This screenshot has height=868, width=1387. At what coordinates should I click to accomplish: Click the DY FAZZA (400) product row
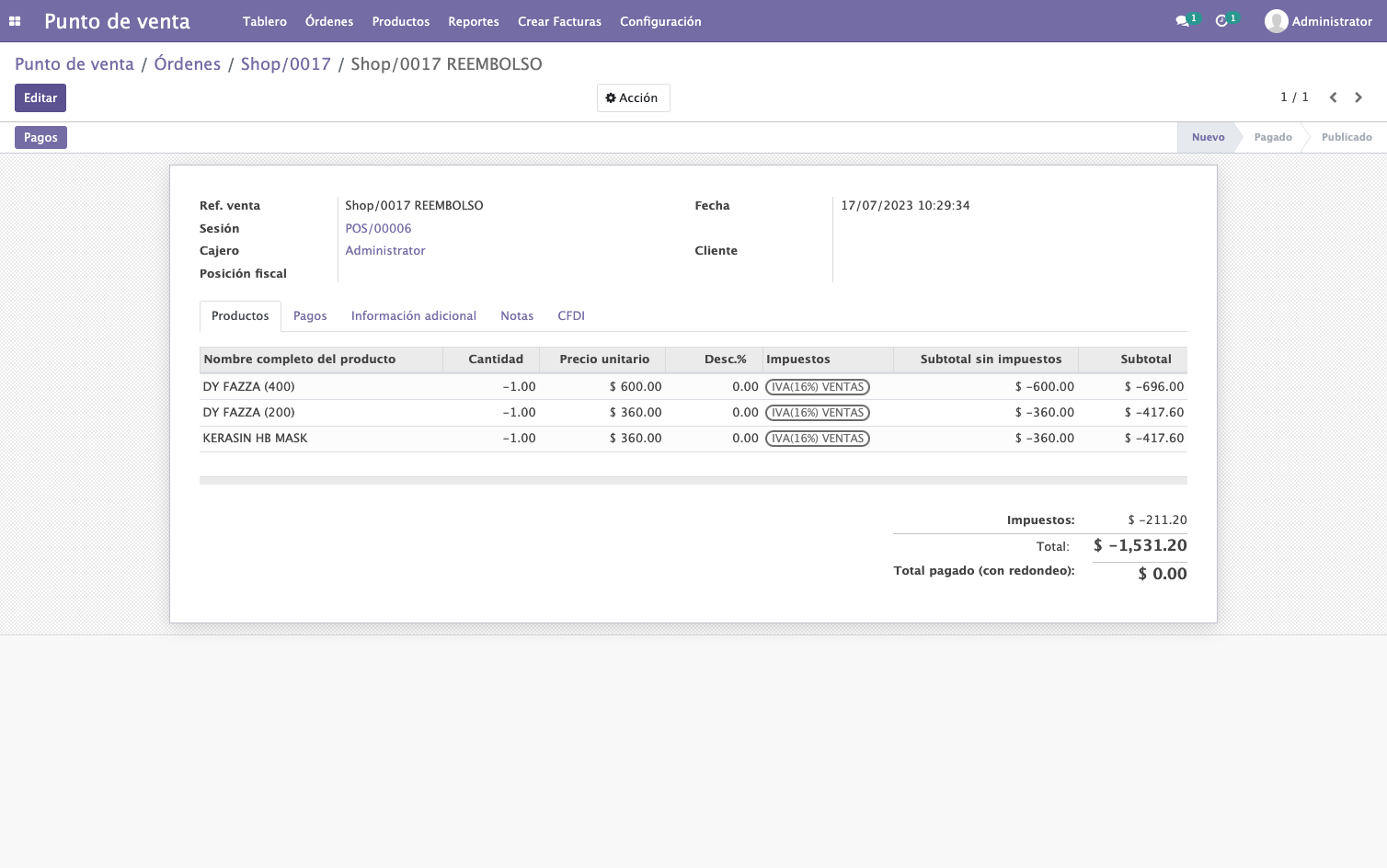pyautogui.click(x=693, y=387)
